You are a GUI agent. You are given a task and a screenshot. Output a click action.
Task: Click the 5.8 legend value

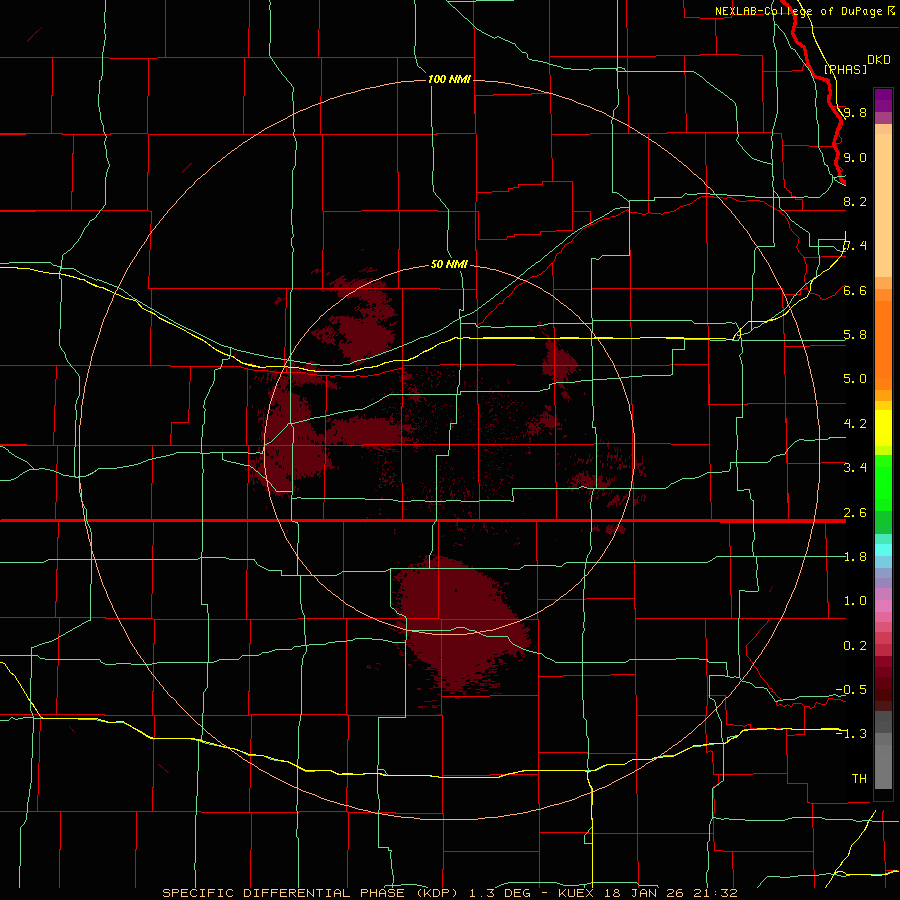click(855, 335)
